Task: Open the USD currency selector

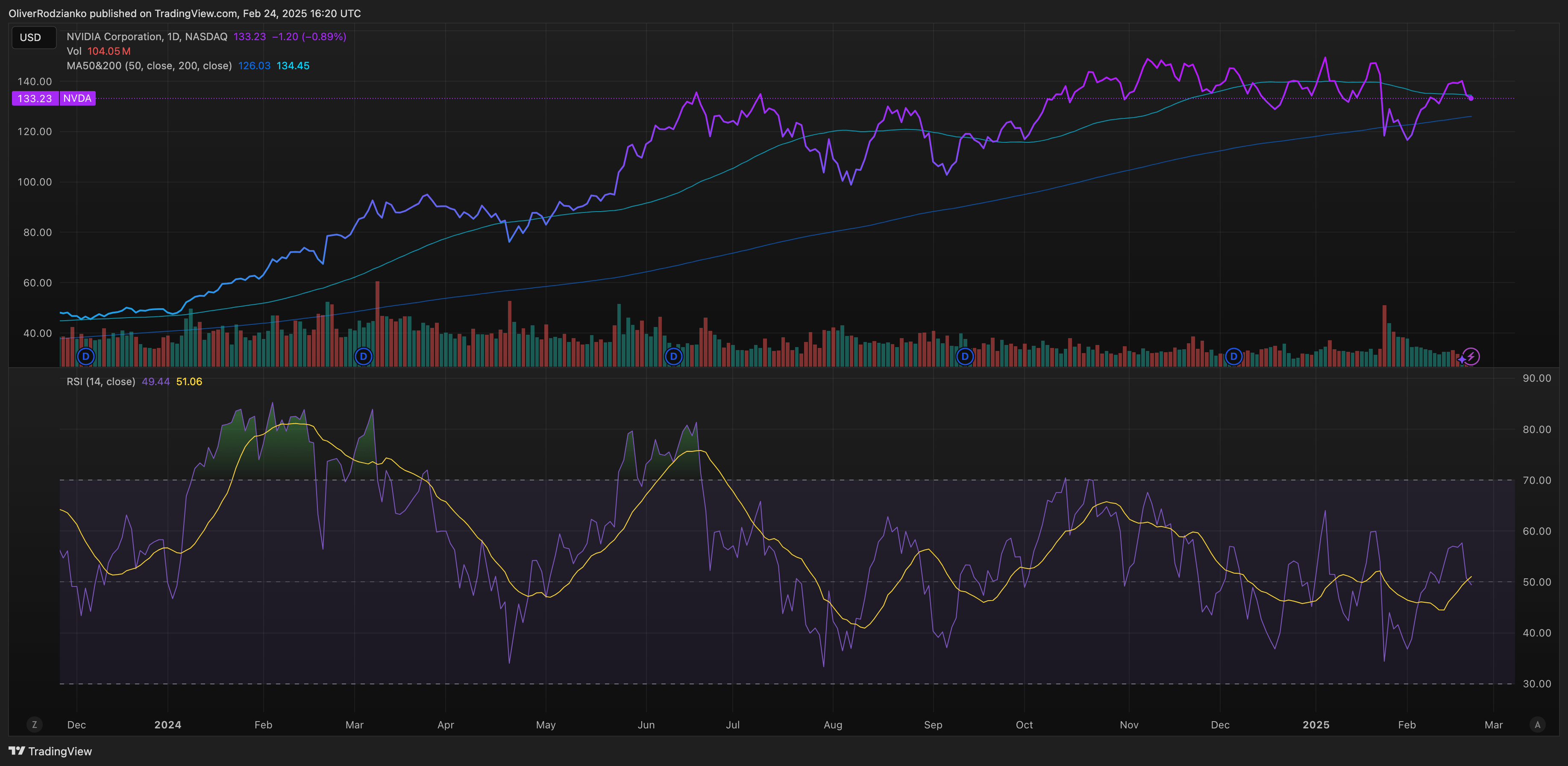Action: (x=34, y=37)
